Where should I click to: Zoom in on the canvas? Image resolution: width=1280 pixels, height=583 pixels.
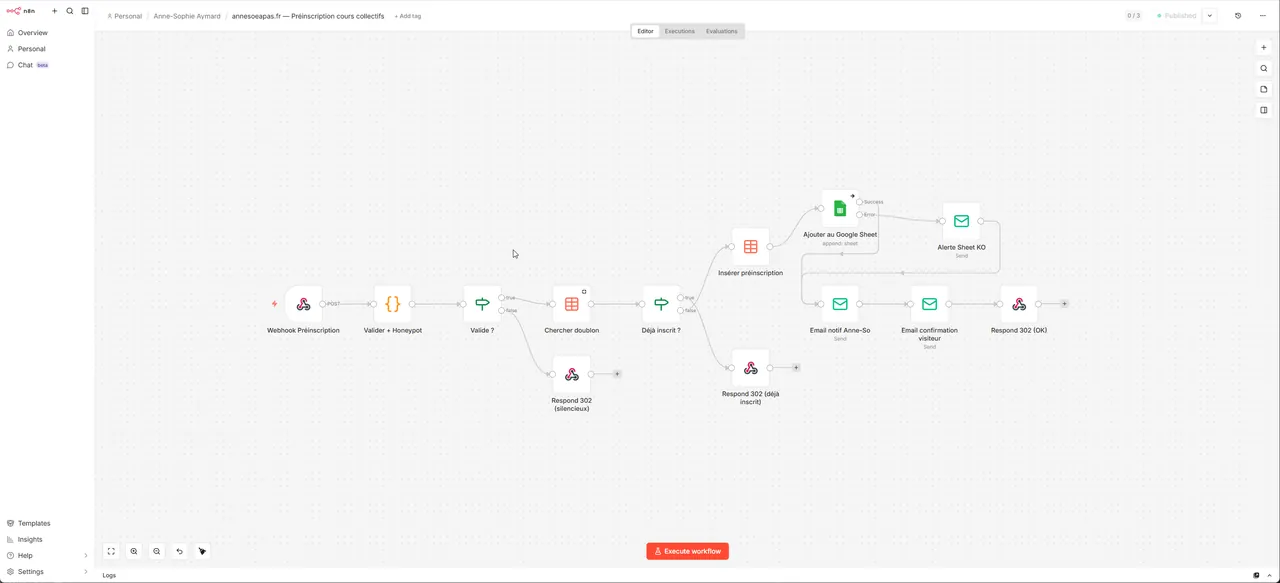[x=134, y=551]
